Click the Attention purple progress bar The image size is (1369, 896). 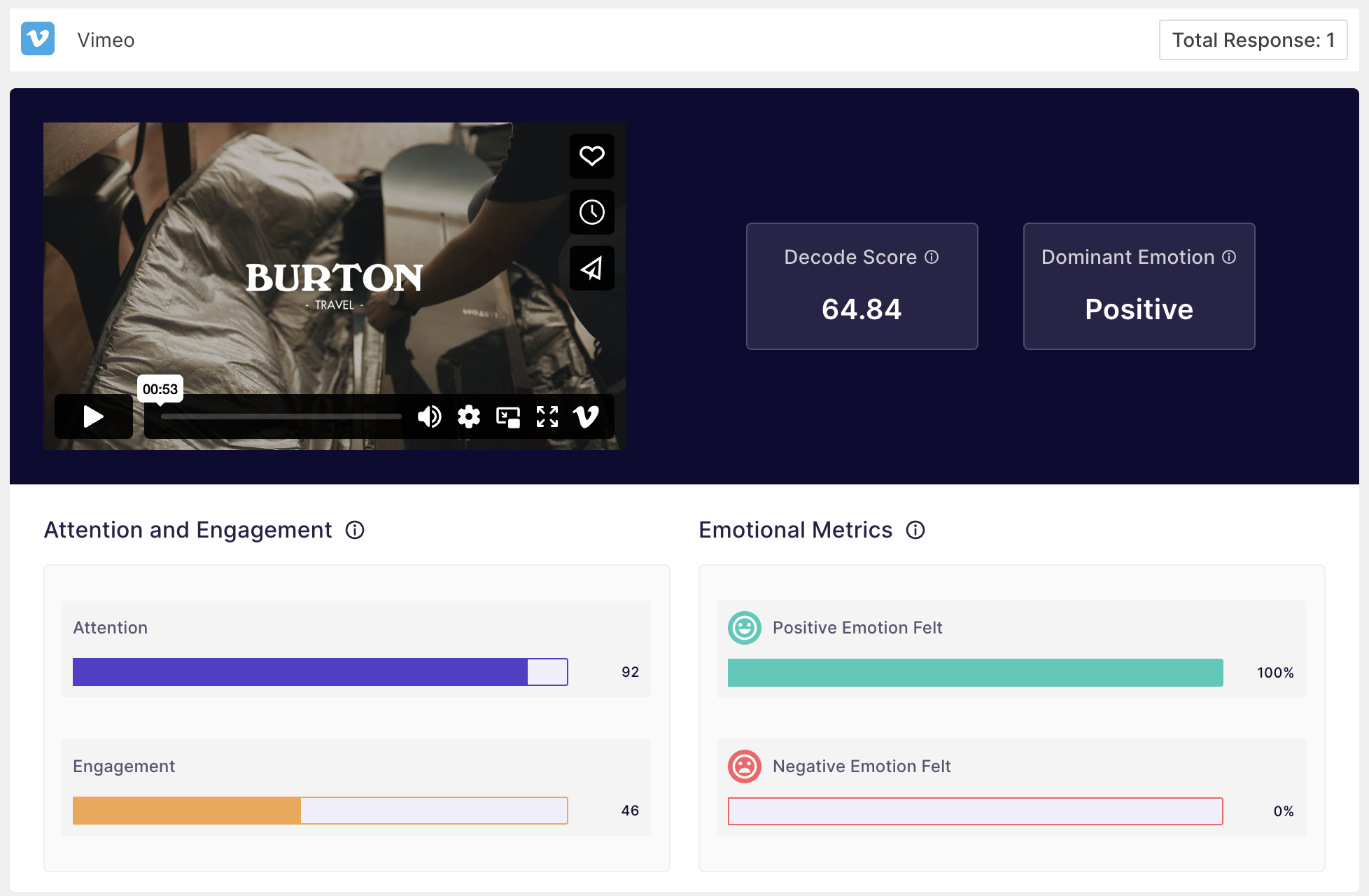coord(321,672)
